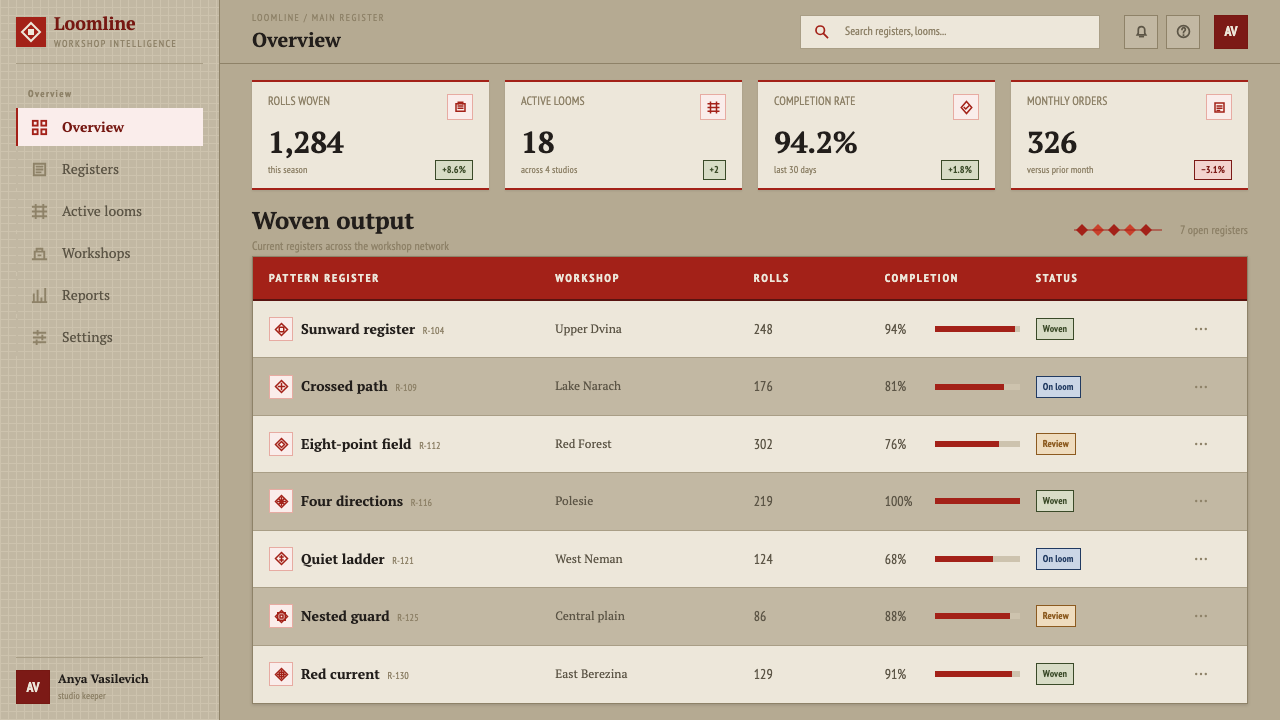
Task: Click the Eight-point field pattern icon
Action: click(x=281, y=444)
